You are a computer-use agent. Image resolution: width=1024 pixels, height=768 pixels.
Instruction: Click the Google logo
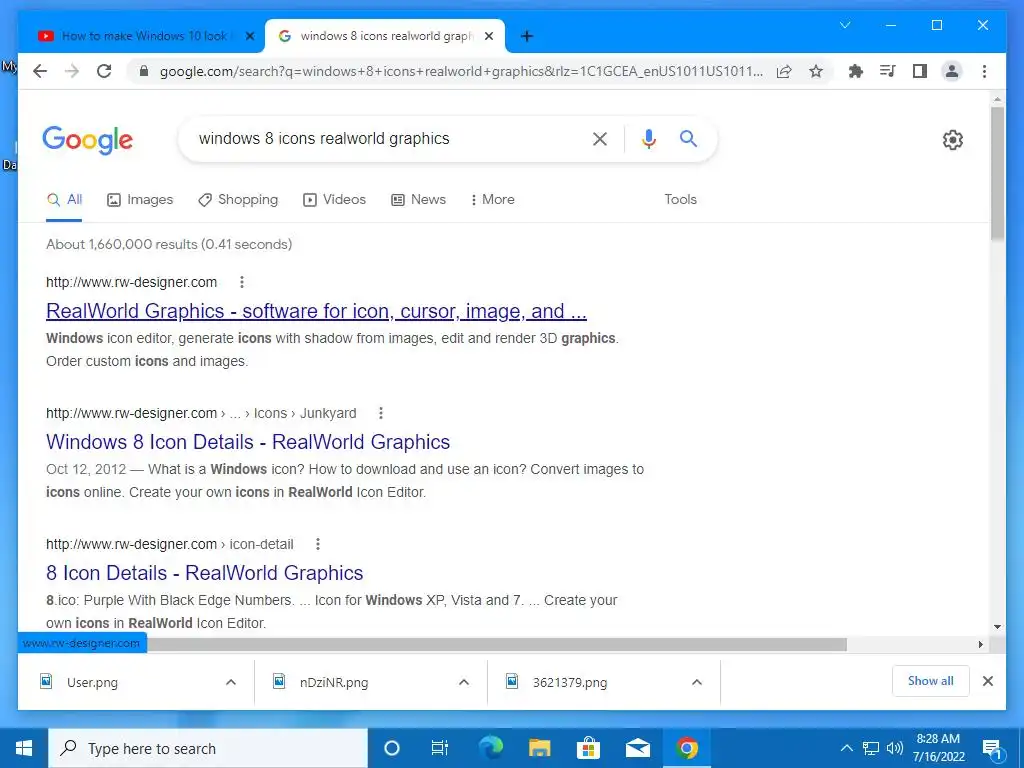click(88, 140)
